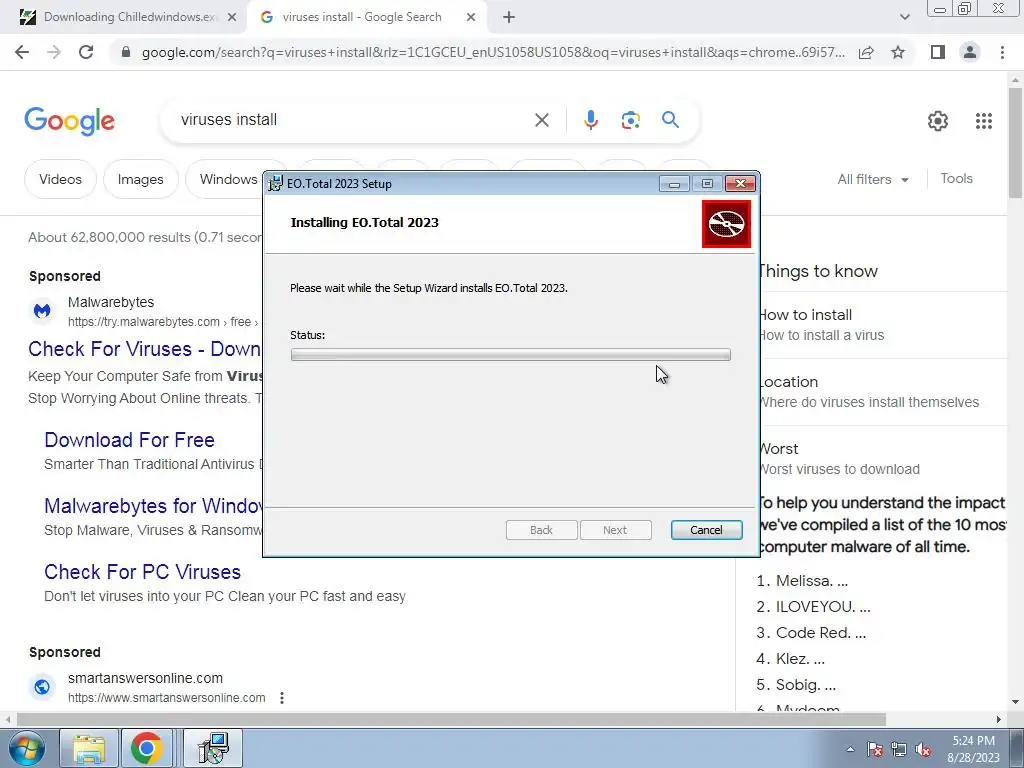Viewport: 1024px width, 768px height.
Task: Click the EO.Total 2023 Setup title bar icon
Action: pyautogui.click(x=276, y=184)
